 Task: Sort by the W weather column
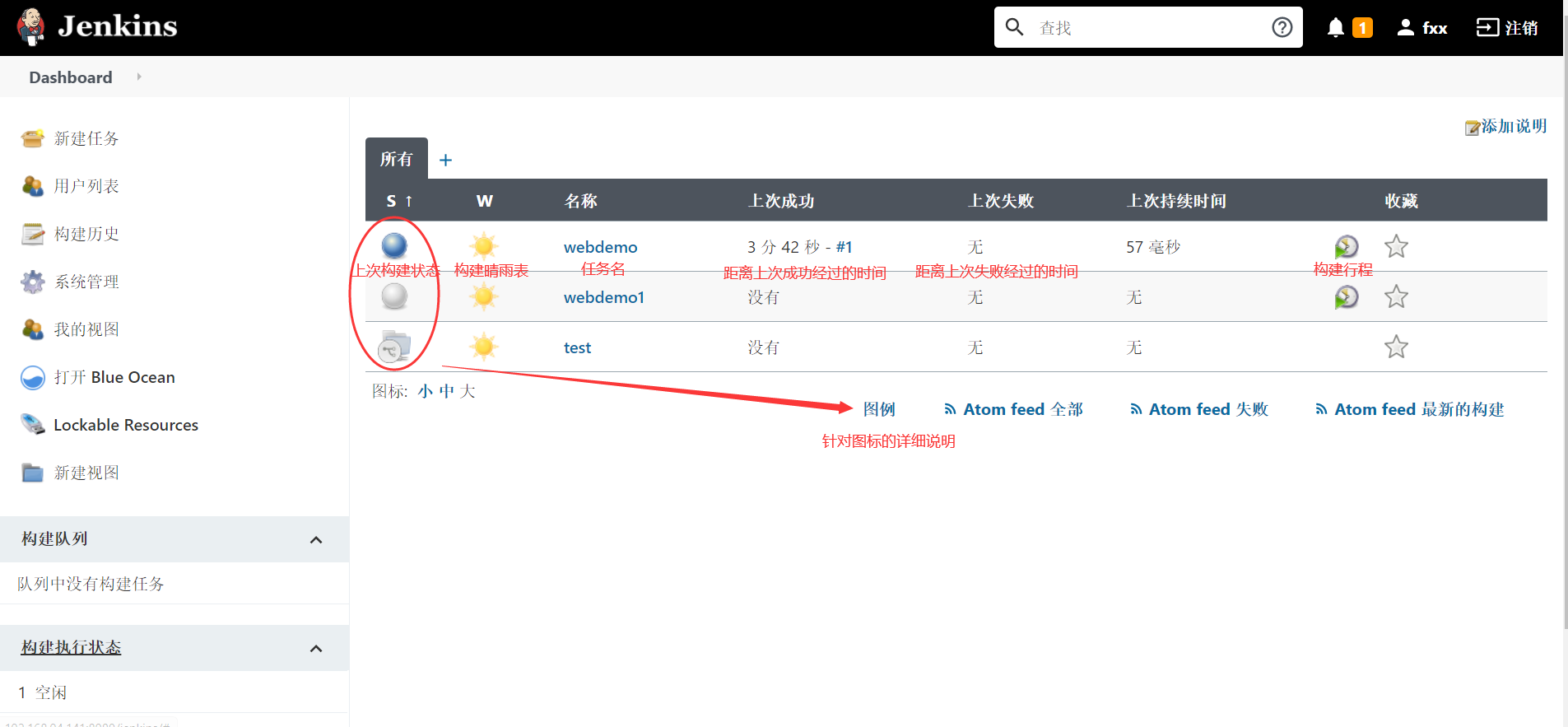[484, 201]
